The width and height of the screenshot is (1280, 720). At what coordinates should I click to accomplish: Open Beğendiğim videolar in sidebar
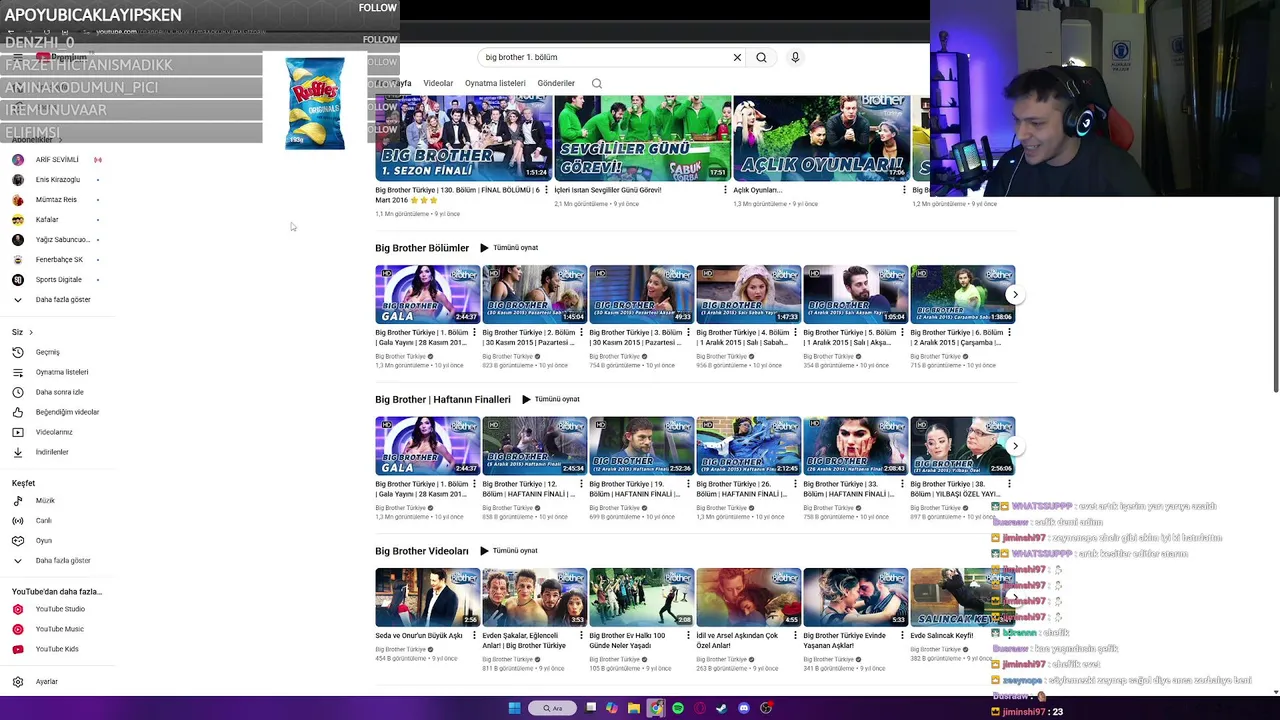[55, 412]
